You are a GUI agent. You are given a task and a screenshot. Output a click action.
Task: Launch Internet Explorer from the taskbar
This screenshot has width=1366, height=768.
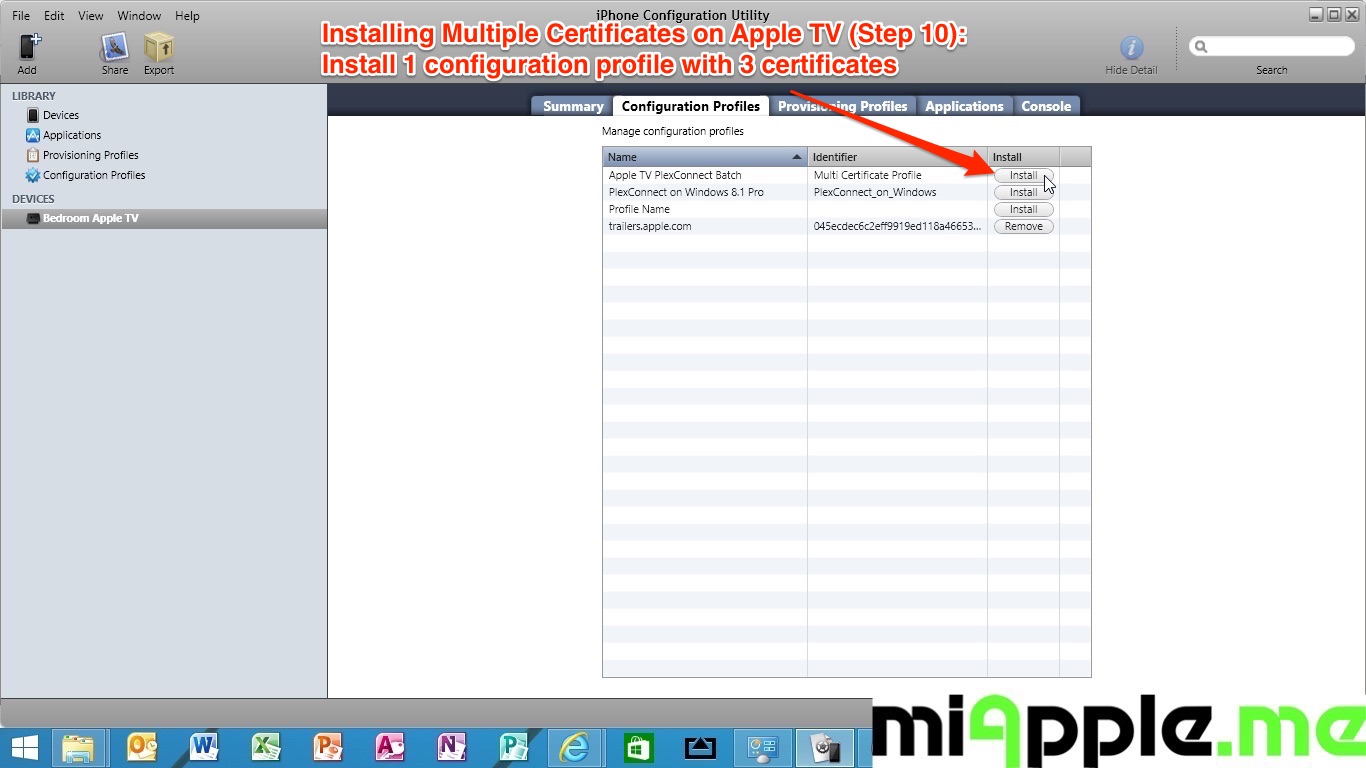click(x=574, y=747)
